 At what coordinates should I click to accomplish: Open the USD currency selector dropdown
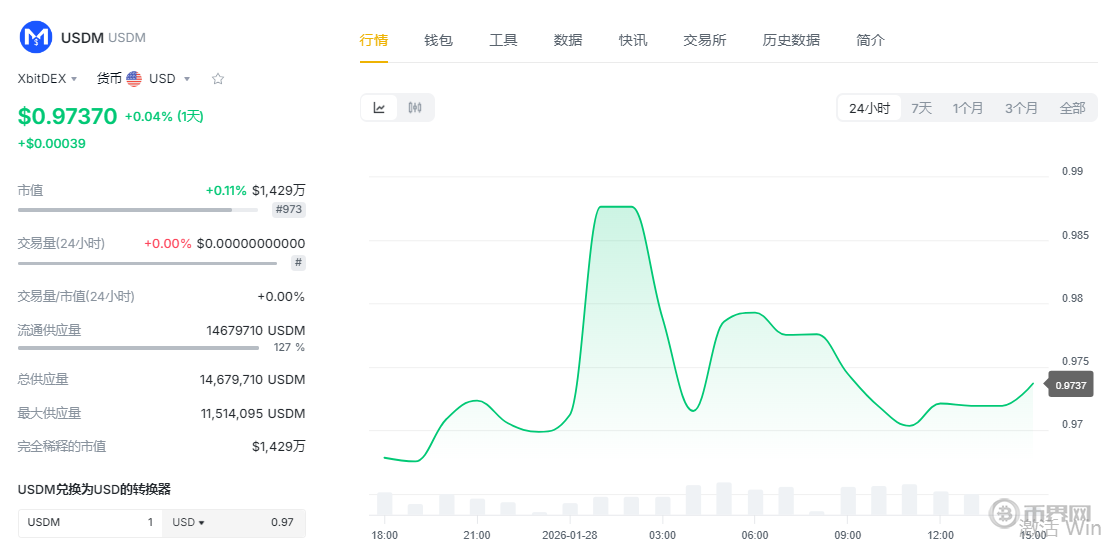tap(169, 79)
